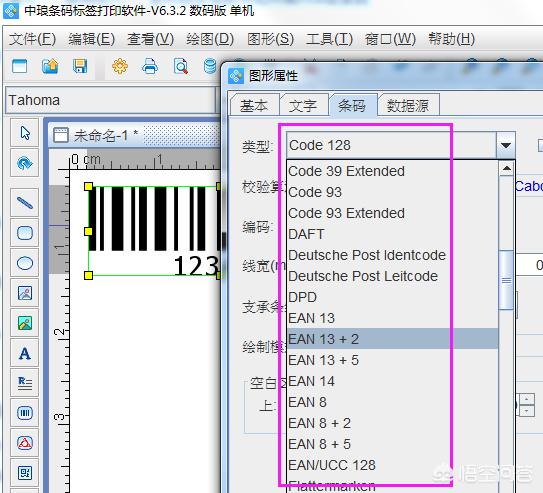This screenshot has height=493, width=543.
Task: Choose EAN 13 barcode type
Action: tap(392, 318)
